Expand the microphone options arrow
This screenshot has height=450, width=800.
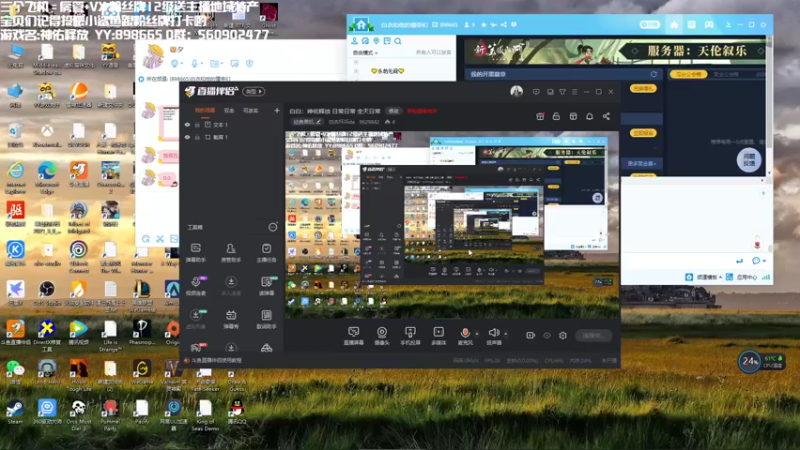click(x=477, y=334)
